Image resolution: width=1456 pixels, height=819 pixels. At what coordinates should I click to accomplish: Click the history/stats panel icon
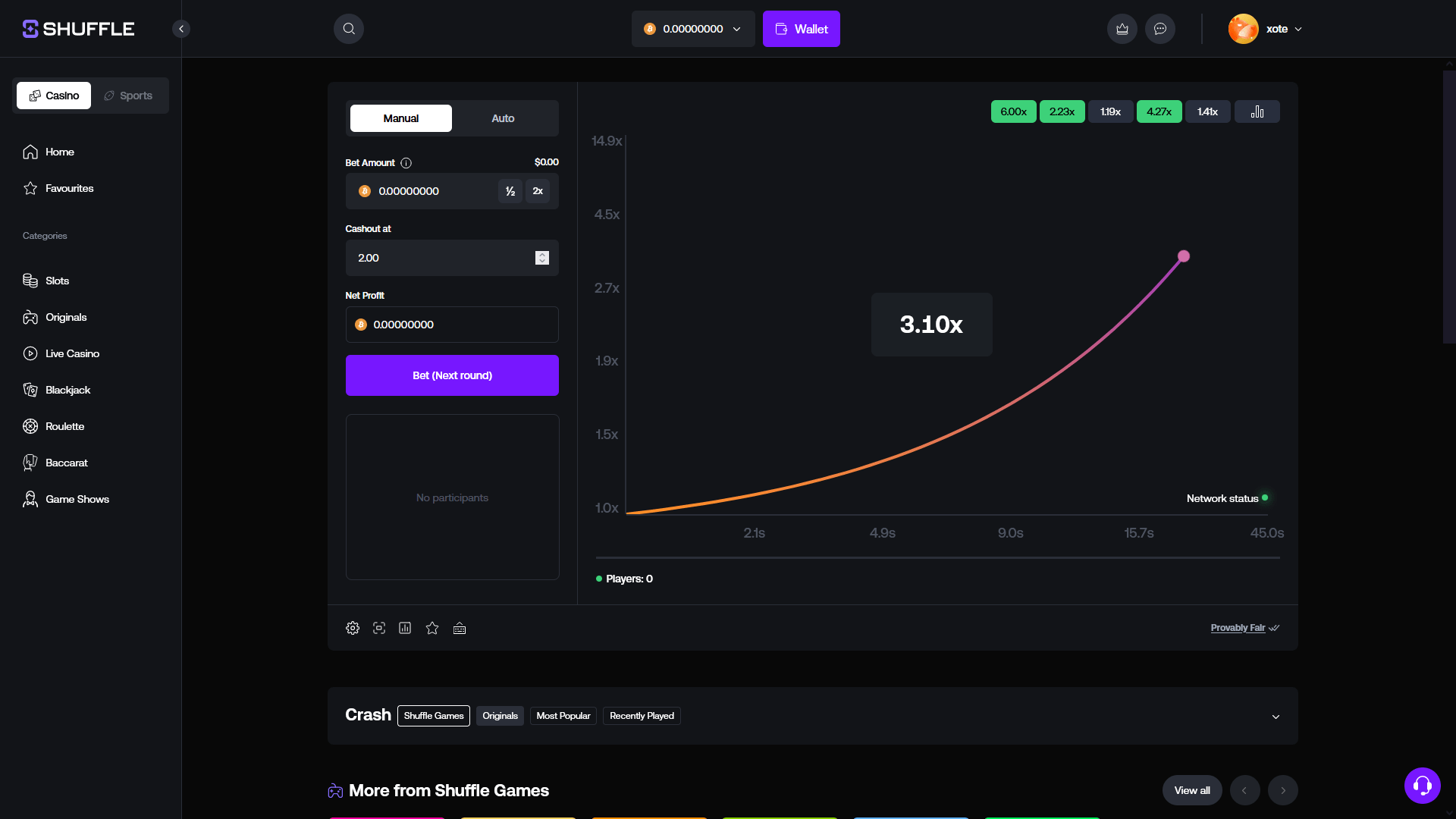(x=1258, y=111)
